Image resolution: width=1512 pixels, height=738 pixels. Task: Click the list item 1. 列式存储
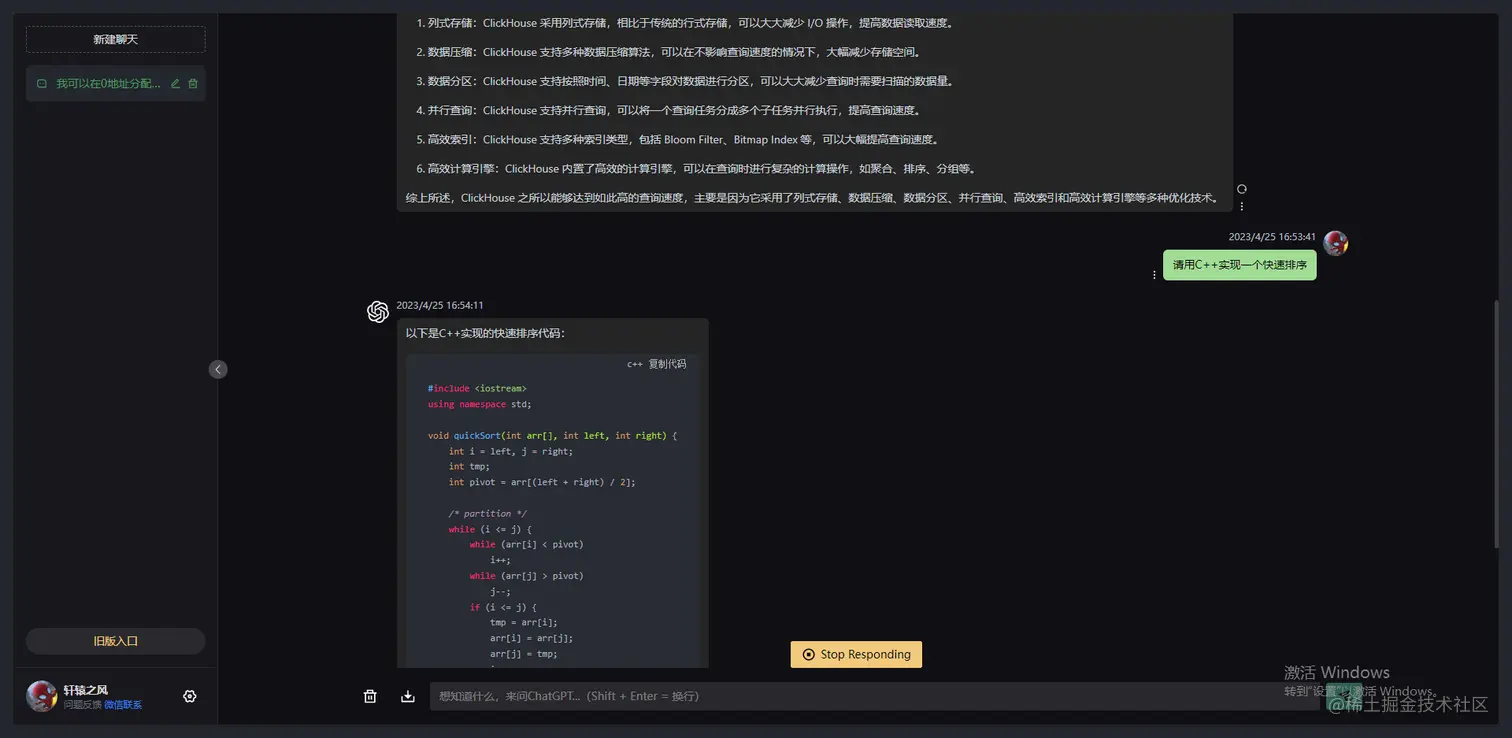tap(684, 22)
